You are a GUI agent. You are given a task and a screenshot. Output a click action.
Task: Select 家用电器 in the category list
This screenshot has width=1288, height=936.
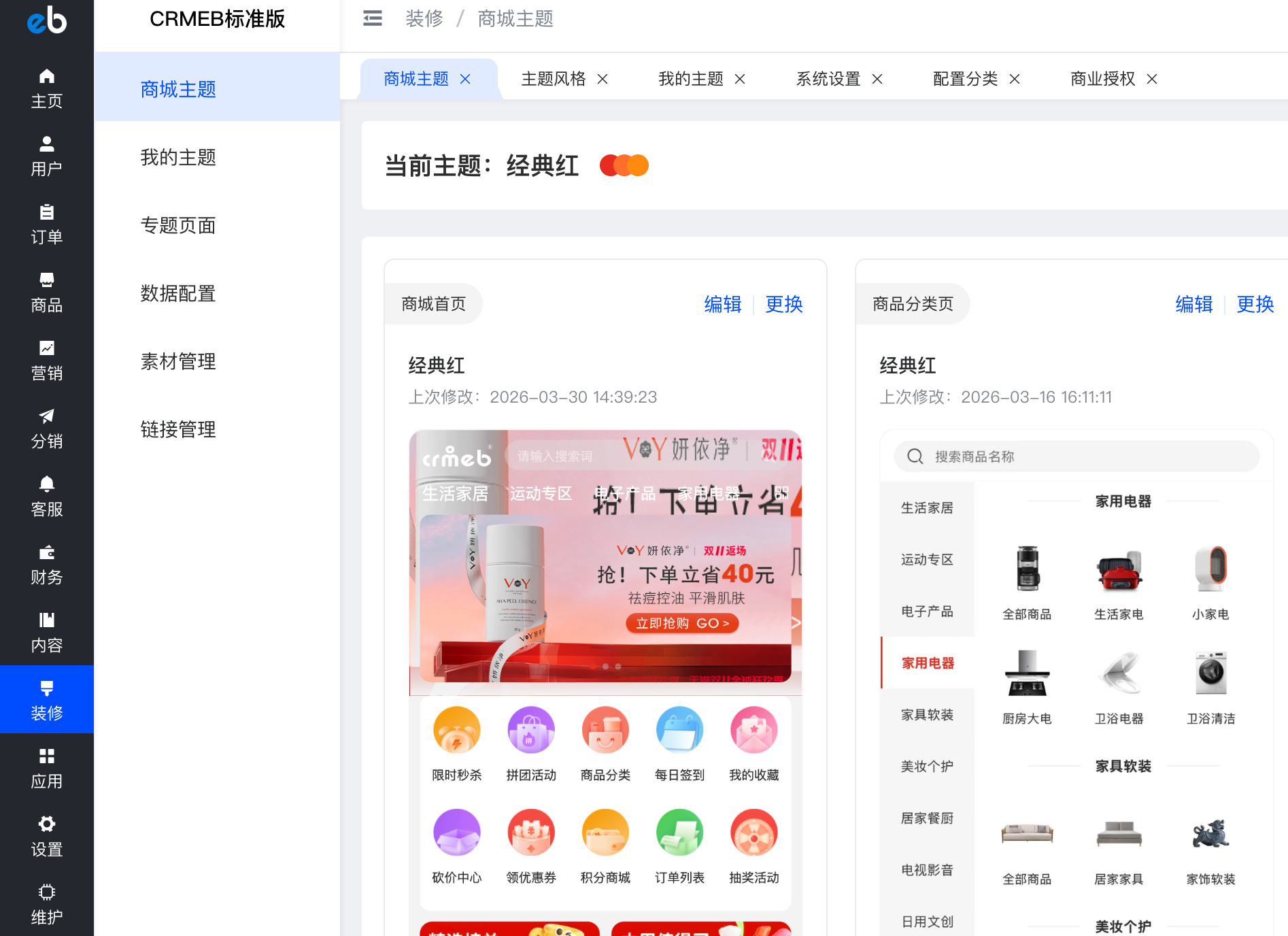(928, 663)
